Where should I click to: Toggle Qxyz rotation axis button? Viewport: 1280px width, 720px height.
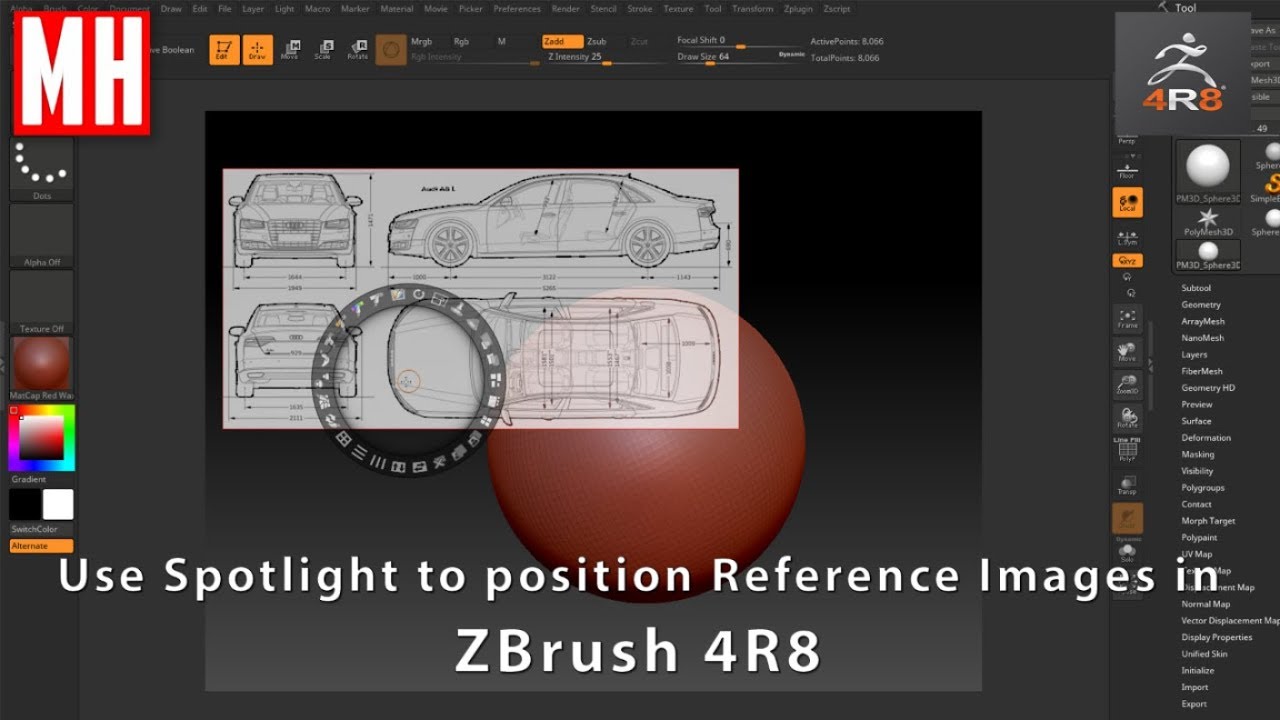pos(1128,260)
